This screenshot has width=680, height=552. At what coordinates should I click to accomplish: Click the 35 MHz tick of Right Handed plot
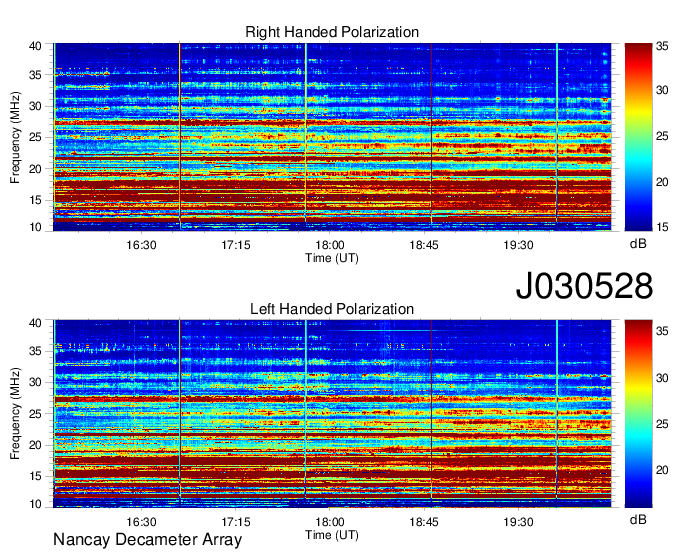click(x=35, y=75)
